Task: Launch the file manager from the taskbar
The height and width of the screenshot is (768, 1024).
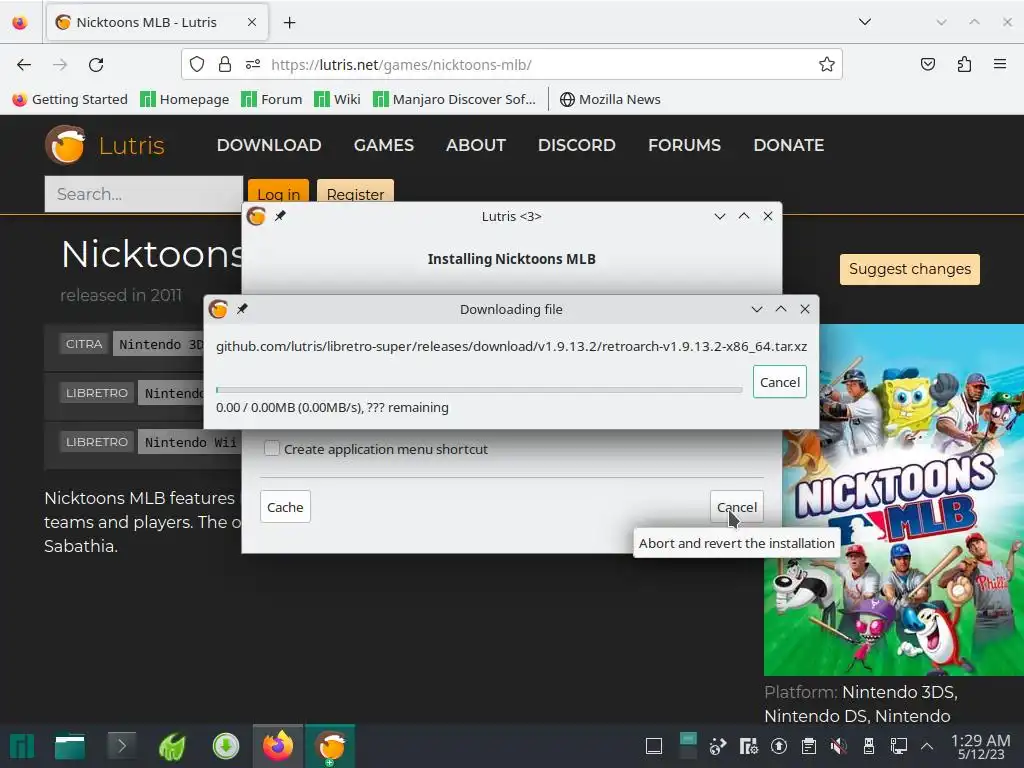Action: tap(70, 746)
